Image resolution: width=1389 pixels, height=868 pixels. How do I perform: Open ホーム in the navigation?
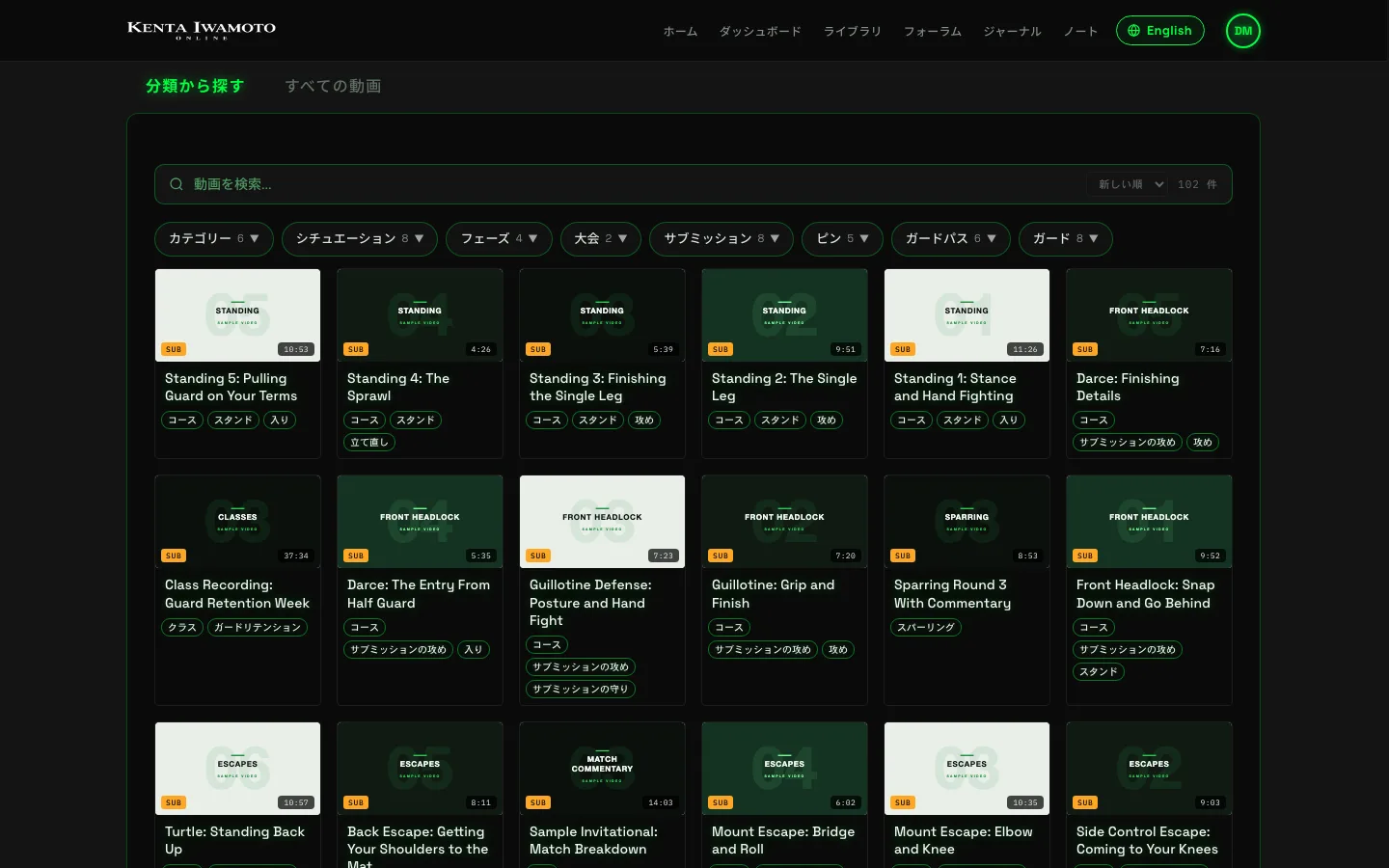pyautogui.click(x=680, y=31)
